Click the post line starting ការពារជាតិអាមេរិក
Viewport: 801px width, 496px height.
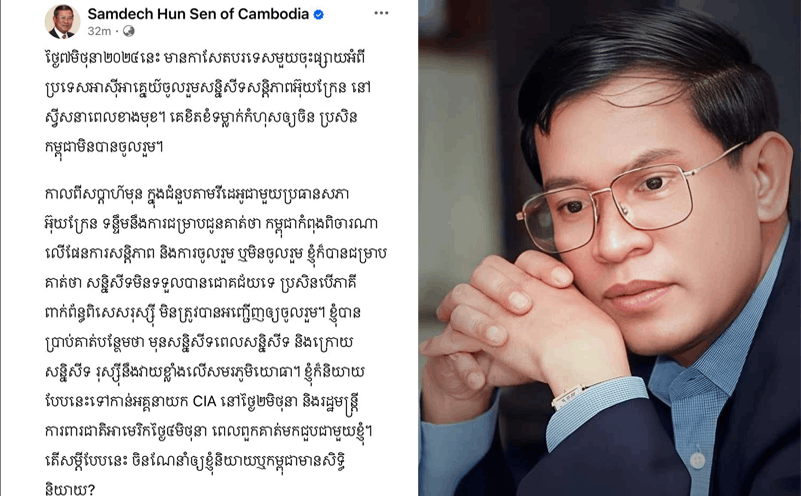pos(208,432)
